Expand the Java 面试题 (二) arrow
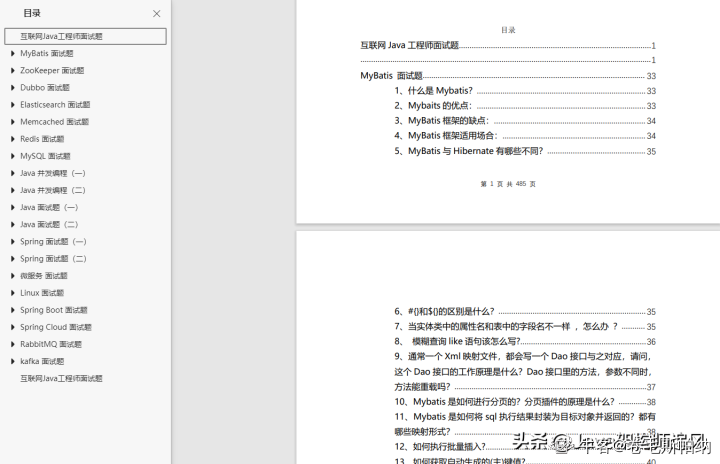Screen dimensions: 720x464 pyautogui.click(x=13, y=225)
